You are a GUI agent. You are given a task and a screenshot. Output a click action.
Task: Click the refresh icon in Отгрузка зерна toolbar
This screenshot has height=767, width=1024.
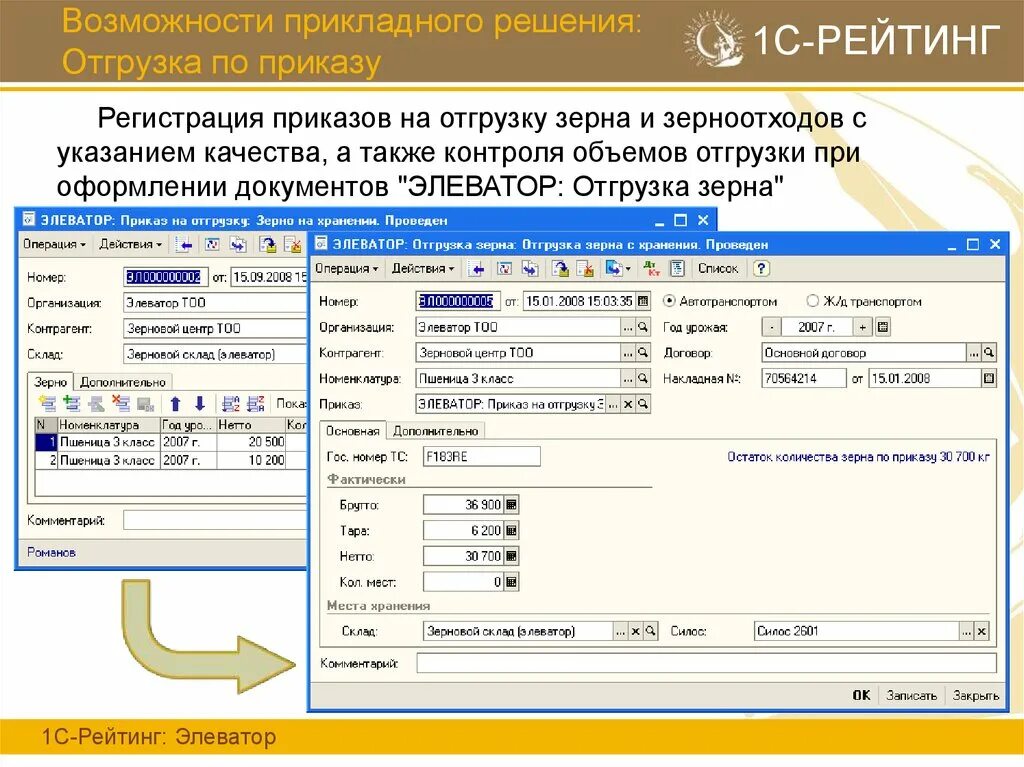(x=504, y=269)
